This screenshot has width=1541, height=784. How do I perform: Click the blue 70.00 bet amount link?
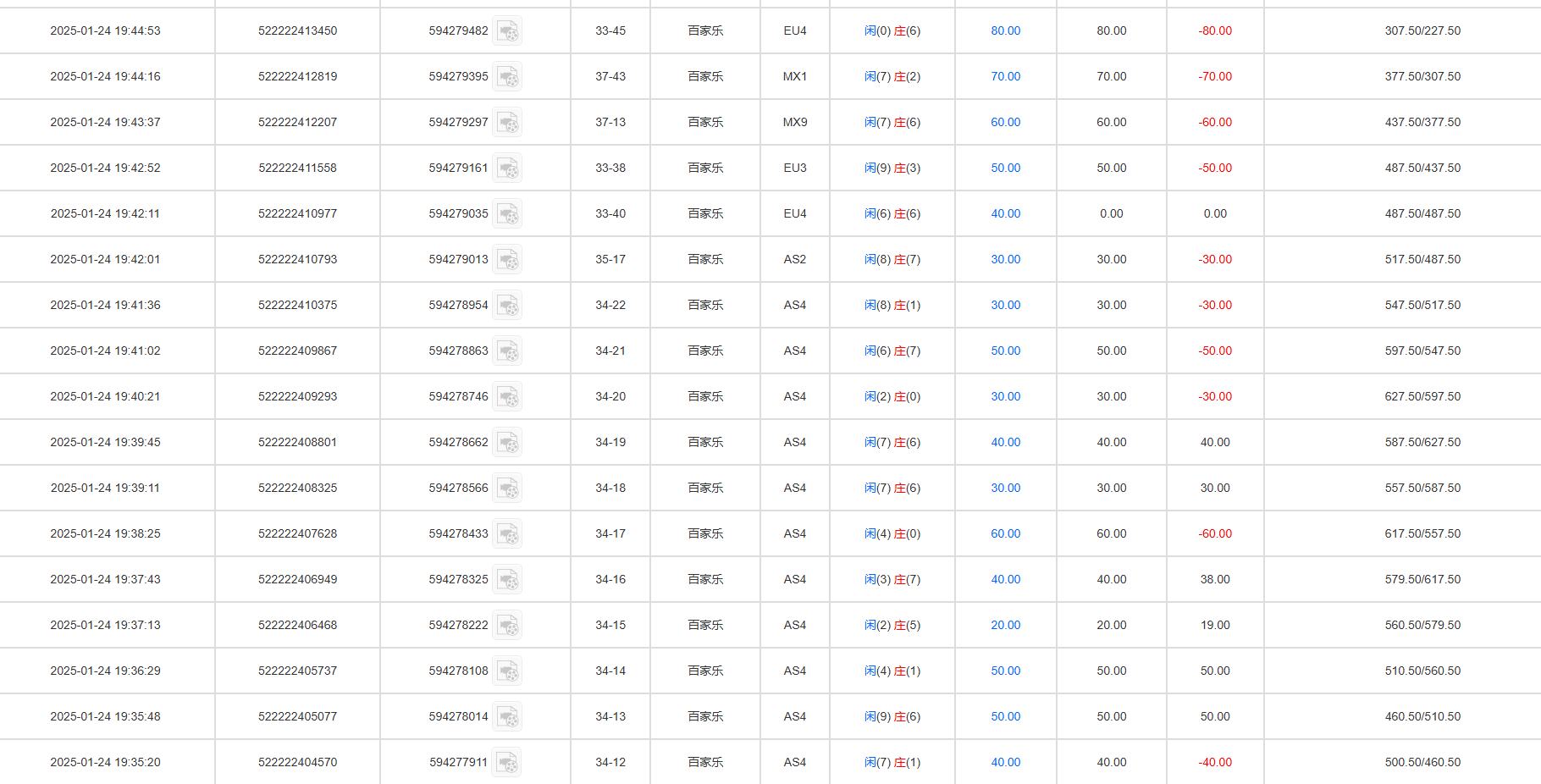(1005, 77)
